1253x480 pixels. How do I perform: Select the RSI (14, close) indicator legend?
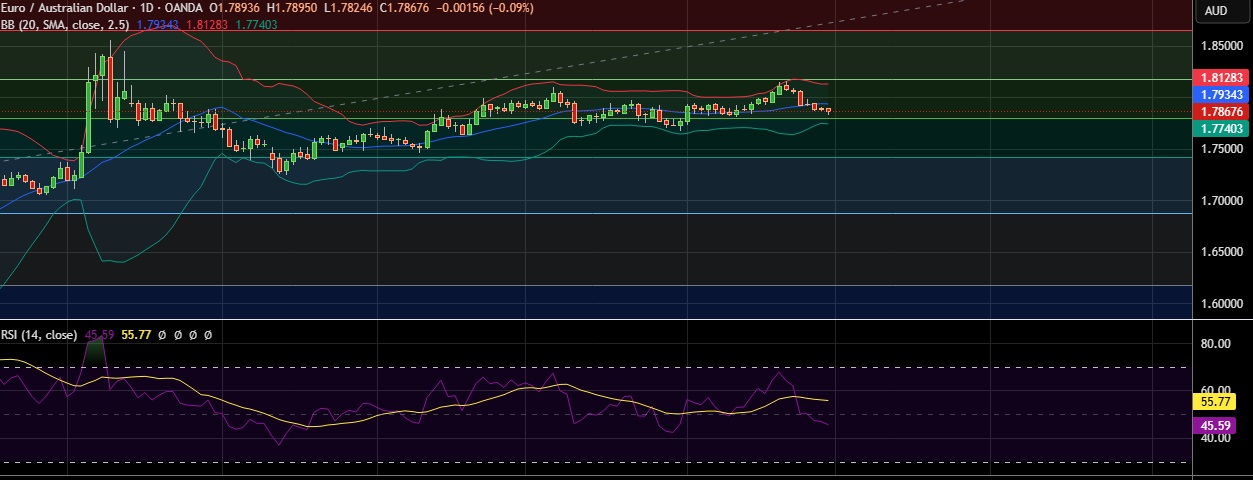point(40,335)
